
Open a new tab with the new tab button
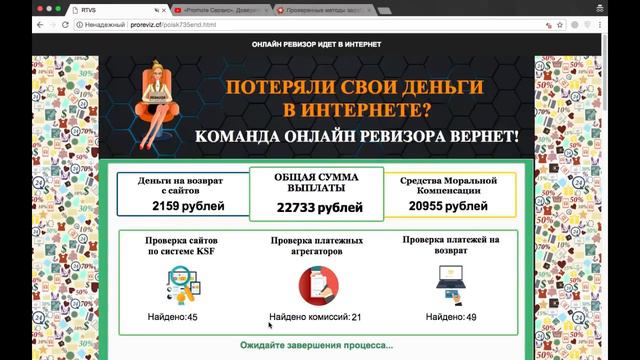[384, 11]
